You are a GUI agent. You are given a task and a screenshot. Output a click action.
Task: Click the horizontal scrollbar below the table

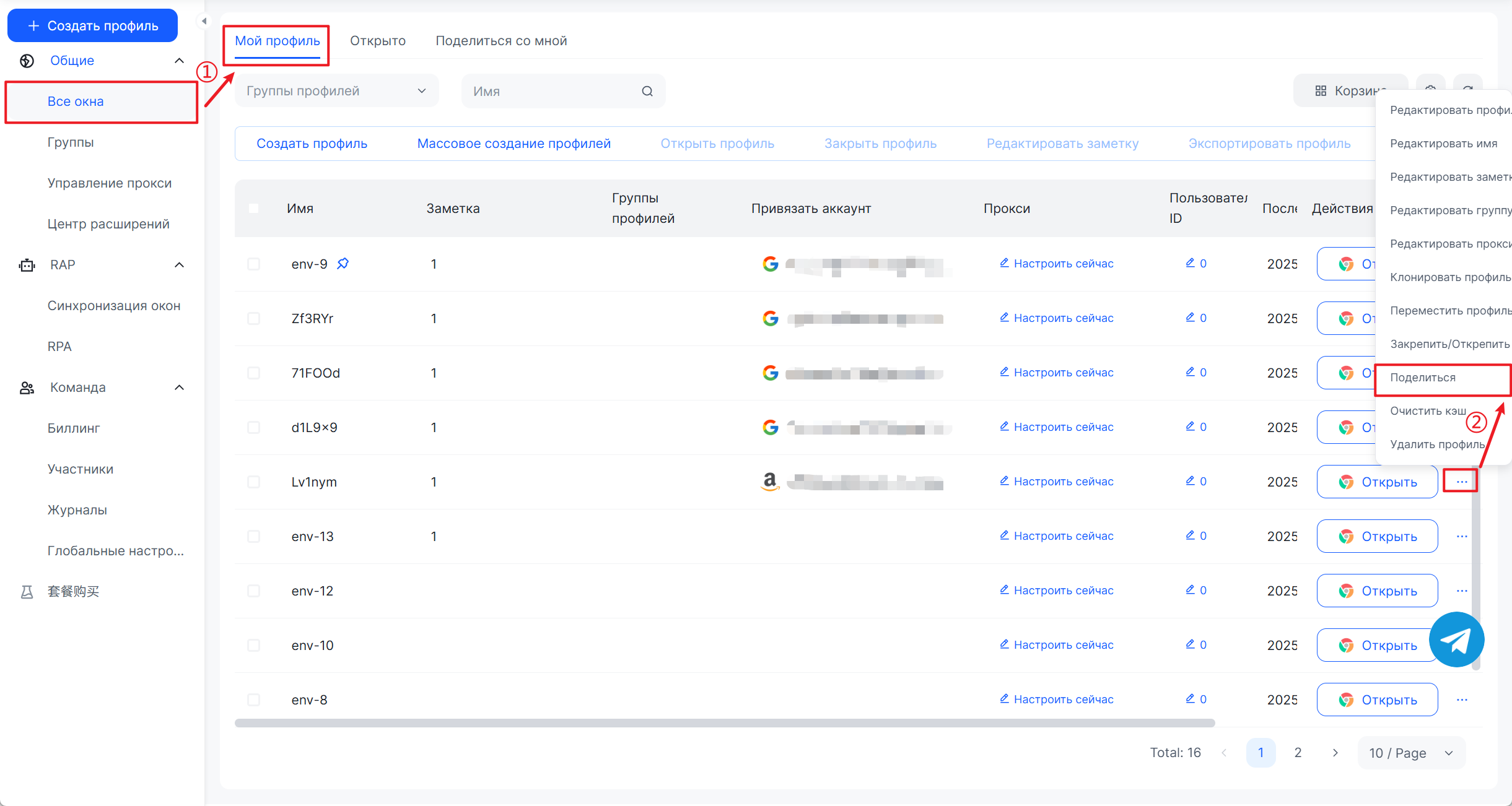[x=724, y=722]
